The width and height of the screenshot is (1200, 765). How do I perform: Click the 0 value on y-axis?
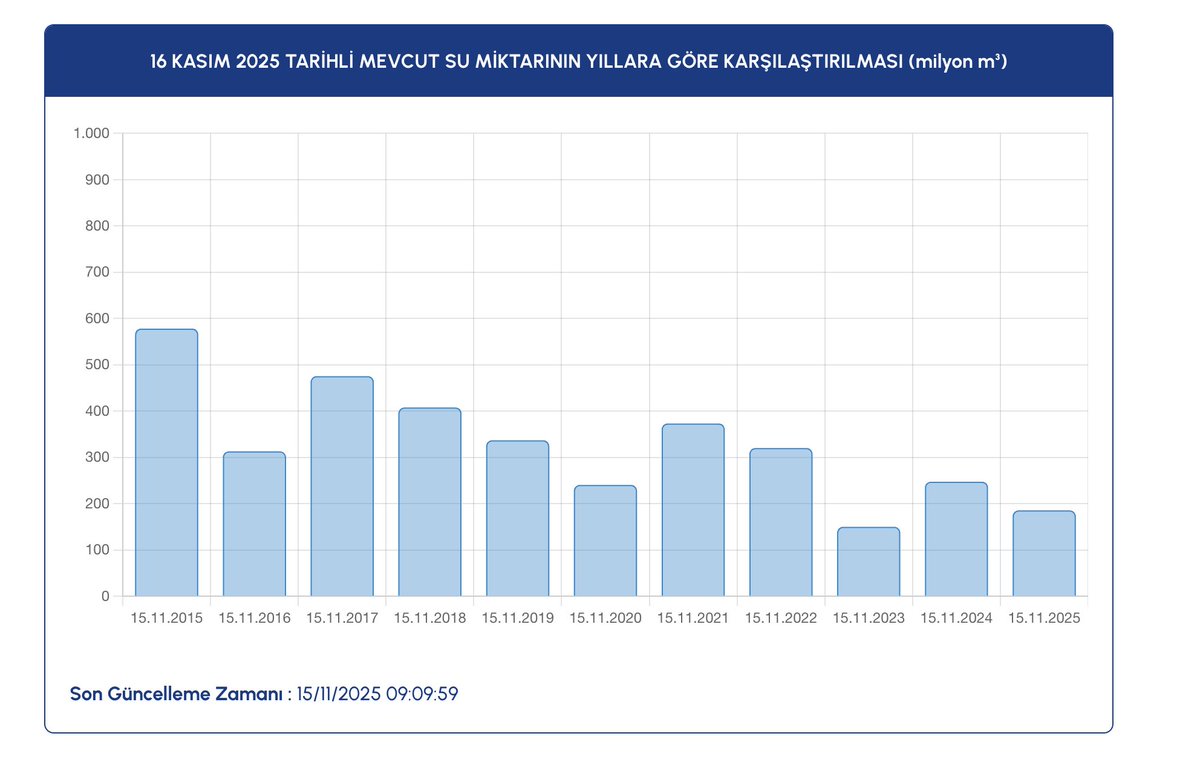(106, 595)
